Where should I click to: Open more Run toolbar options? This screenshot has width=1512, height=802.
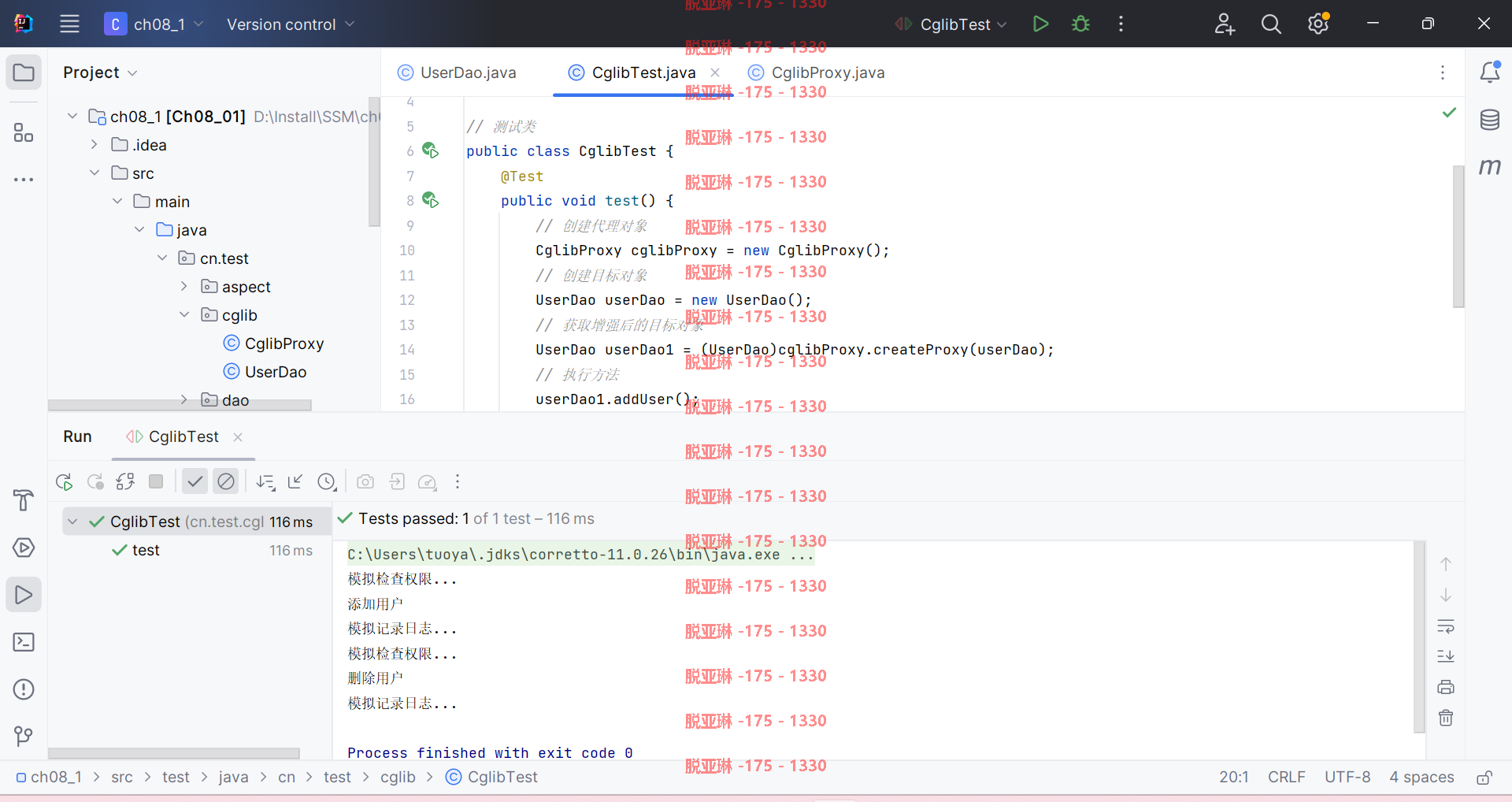[x=458, y=481]
